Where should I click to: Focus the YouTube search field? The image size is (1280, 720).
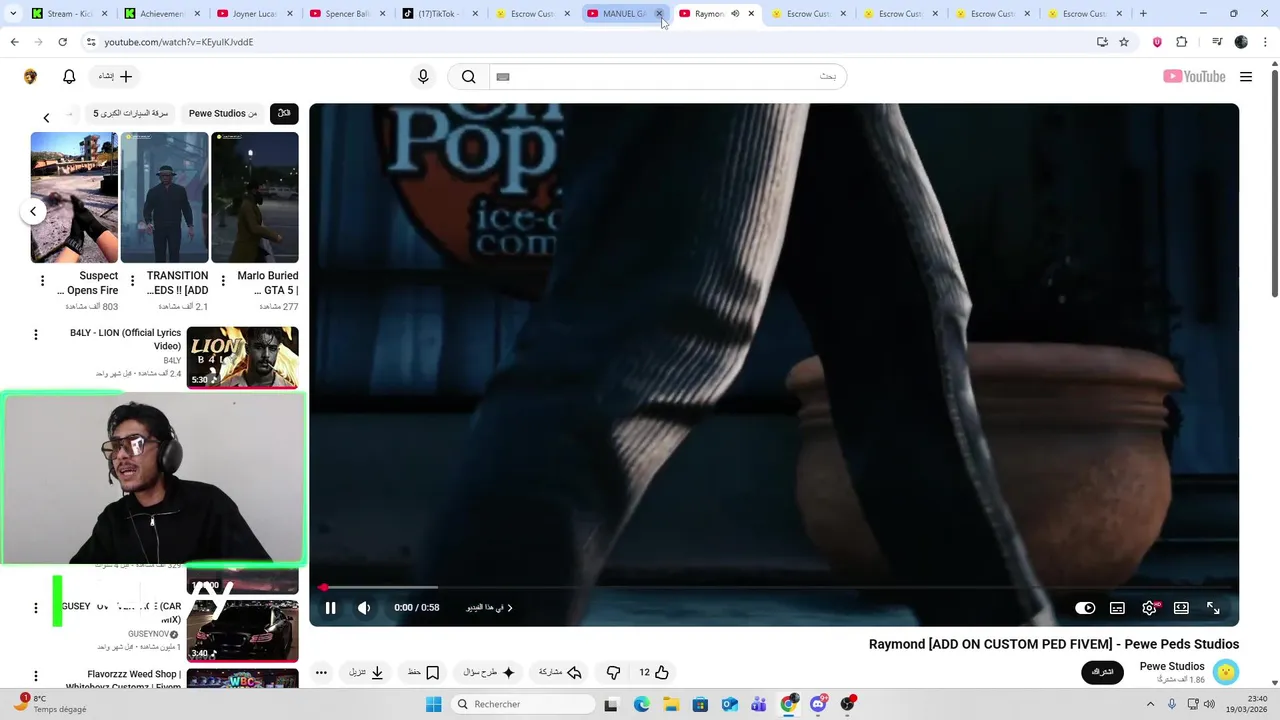pos(666,77)
